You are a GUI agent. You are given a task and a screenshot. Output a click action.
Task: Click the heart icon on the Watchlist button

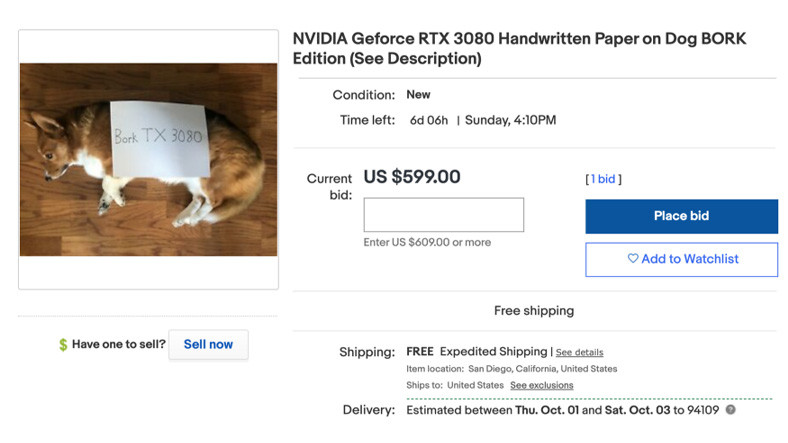(x=632, y=259)
